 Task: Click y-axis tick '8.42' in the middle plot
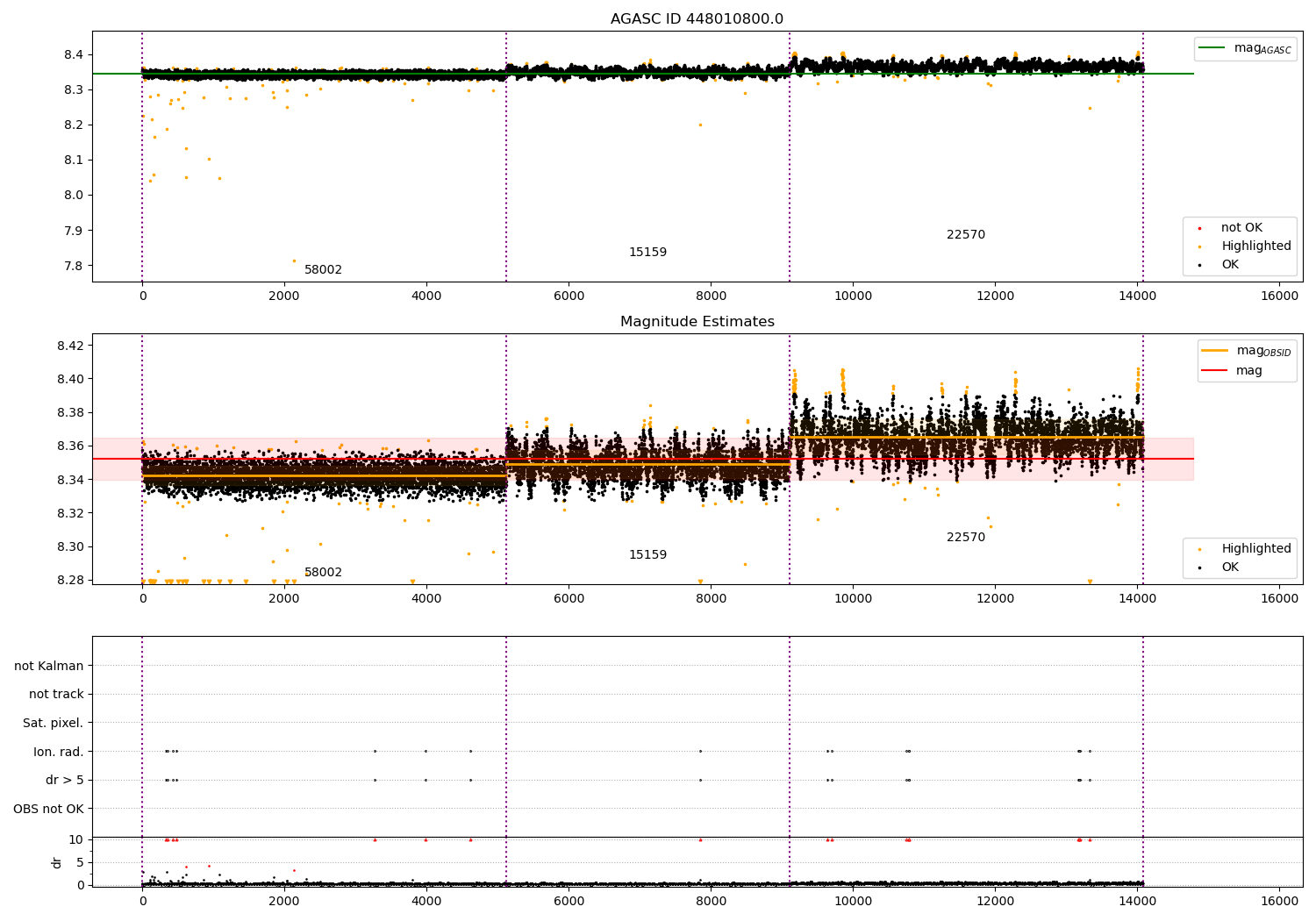[69, 346]
